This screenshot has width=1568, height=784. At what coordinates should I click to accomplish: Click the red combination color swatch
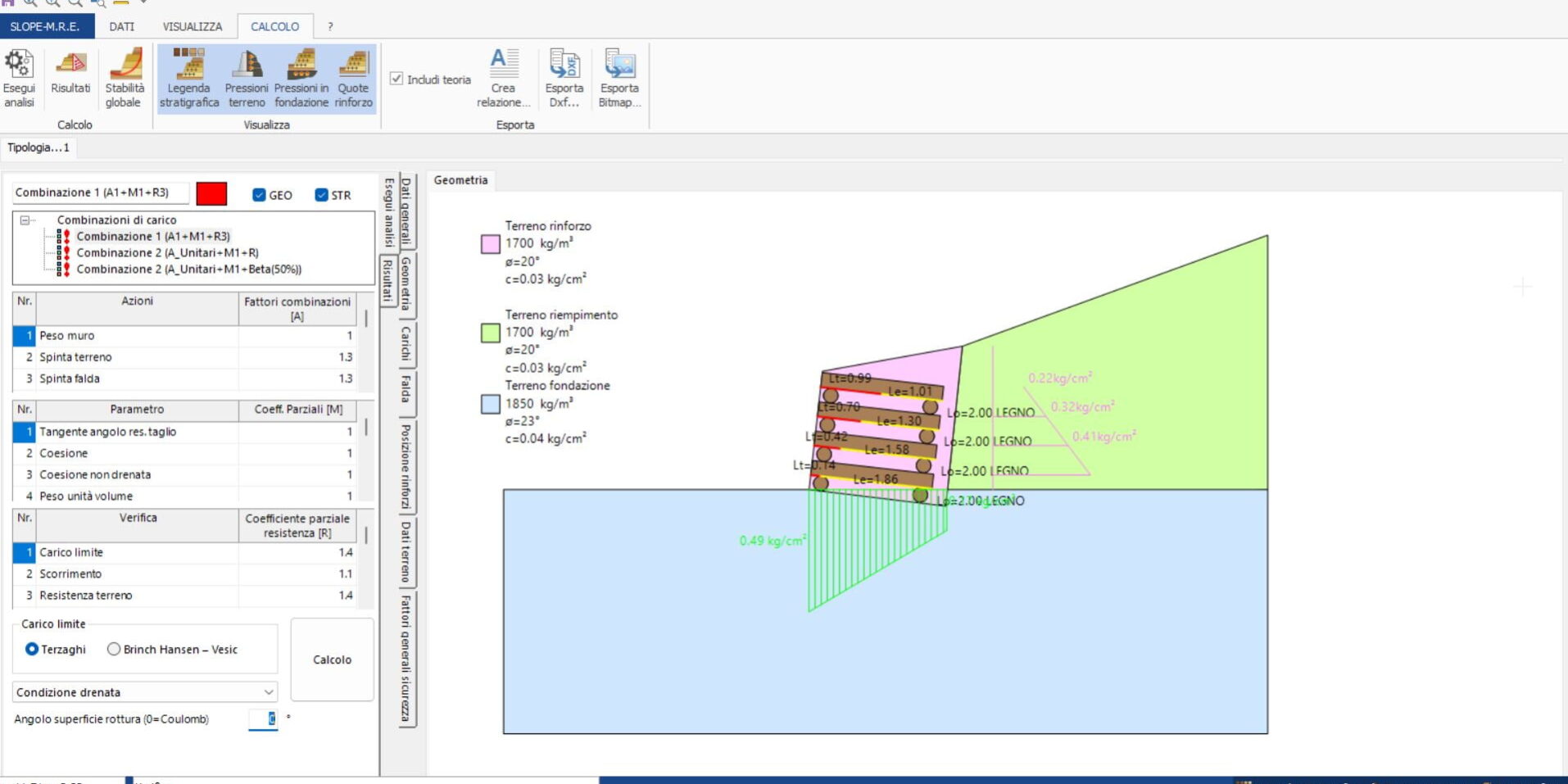point(211,194)
